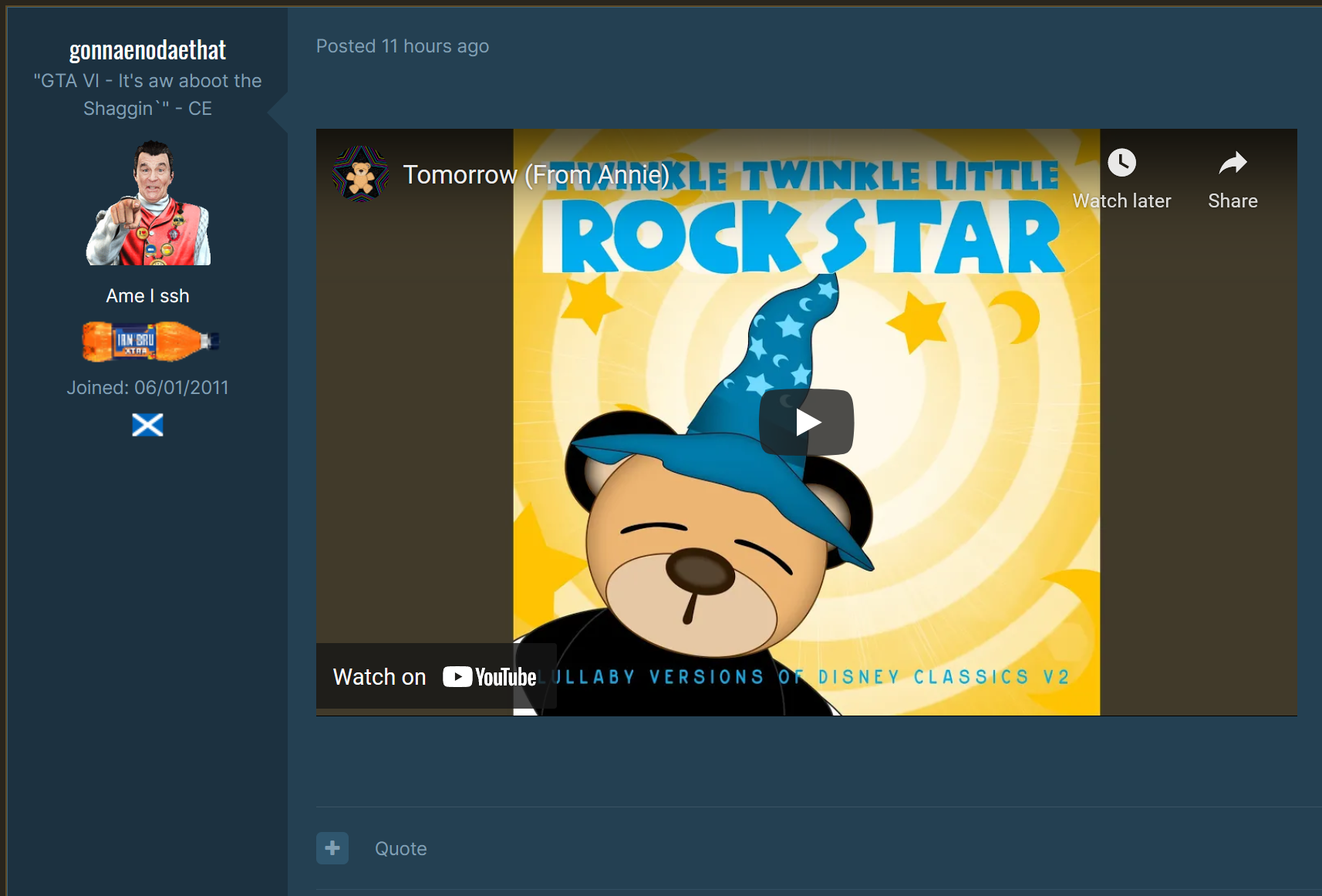This screenshot has width=1322, height=896.
Task: Open the 'Posted 11 hours ago' permalink
Action: (402, 46)
